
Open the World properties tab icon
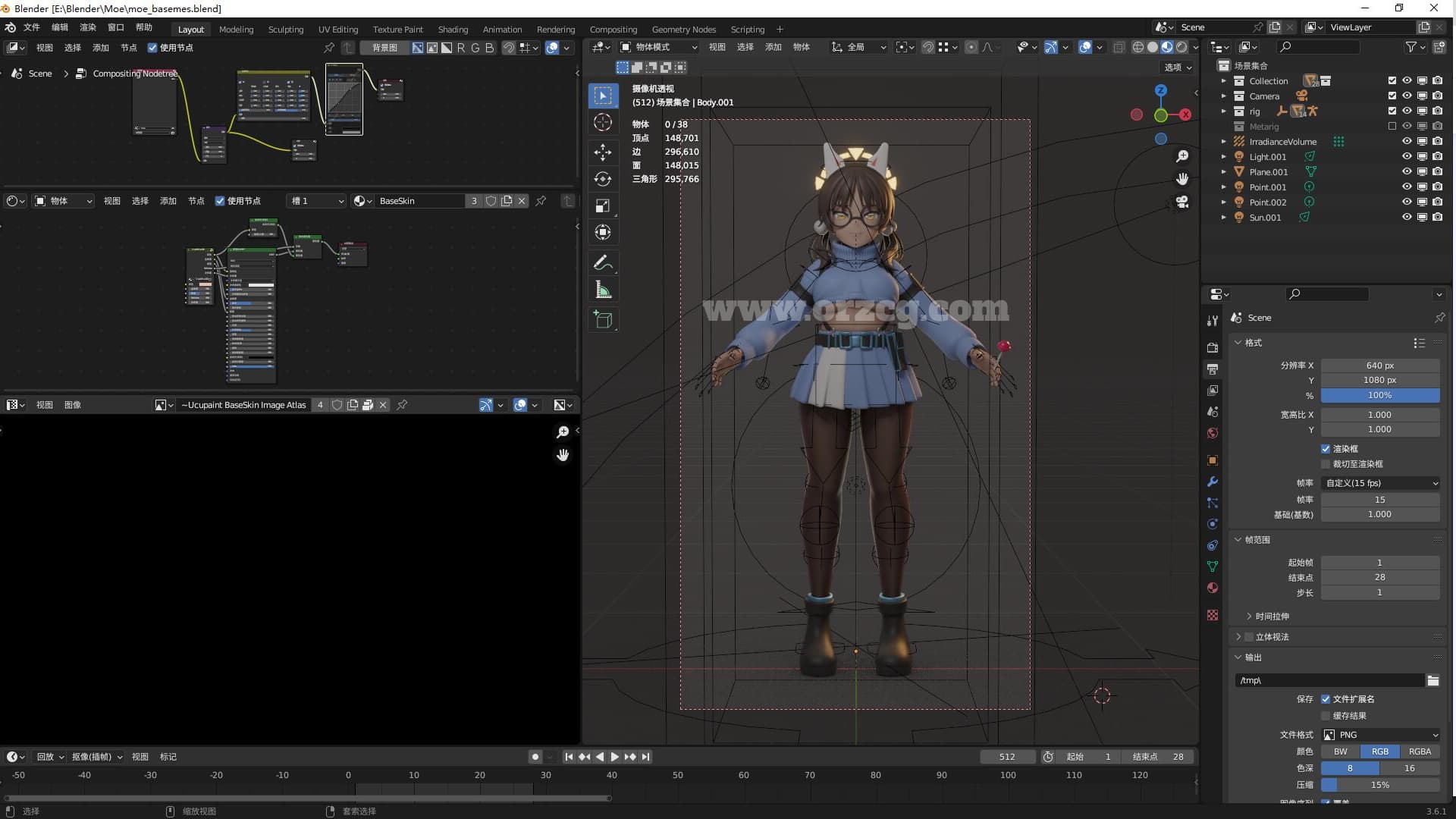pos(1213,433)
